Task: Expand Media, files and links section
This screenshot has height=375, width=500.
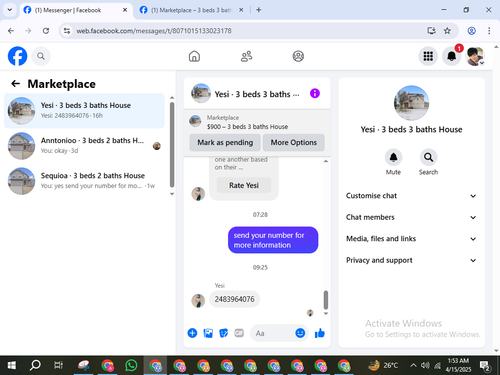Action: (x=411, y=239)
